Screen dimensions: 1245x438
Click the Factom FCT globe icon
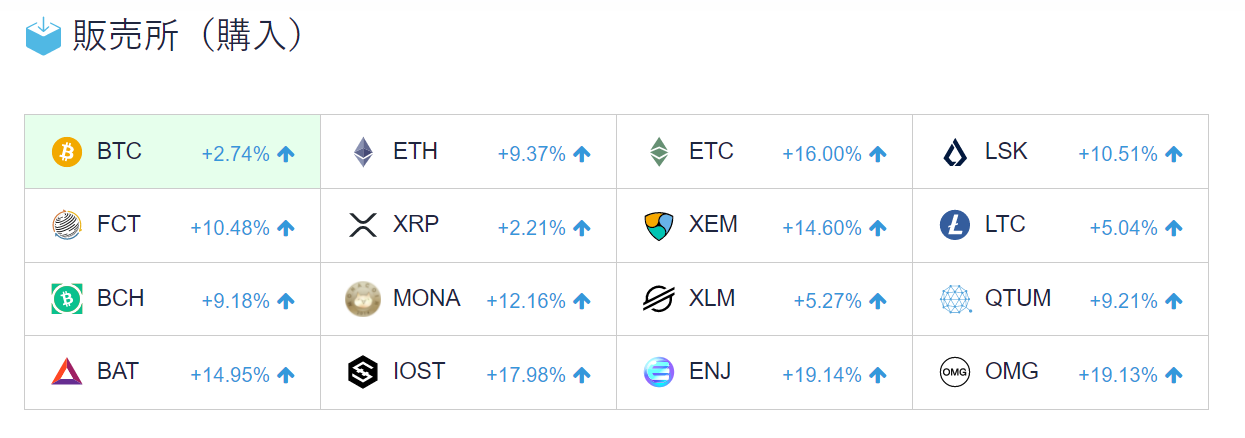[66, 225]
